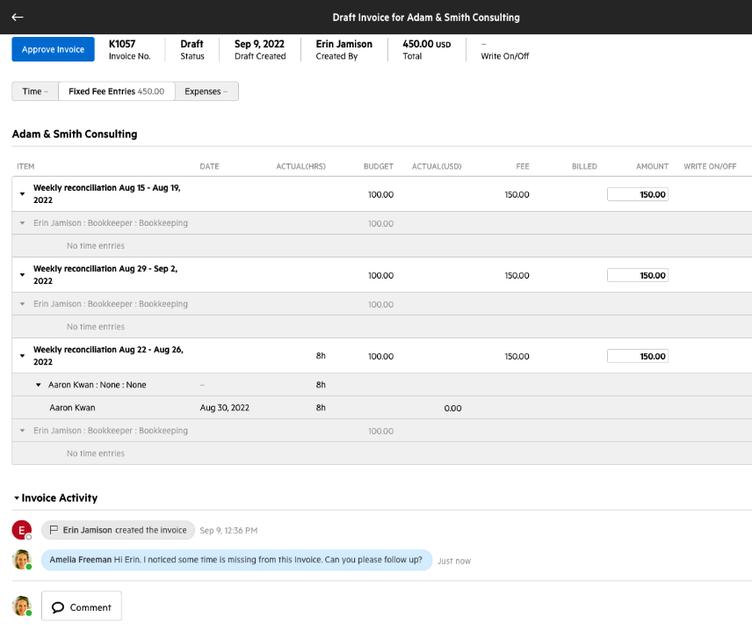This screenshot has height=631, width=752.
Task: Collapse Weekly reconciliation Aug 15 - Aug 19 row
Action: (x=22, y=194)
